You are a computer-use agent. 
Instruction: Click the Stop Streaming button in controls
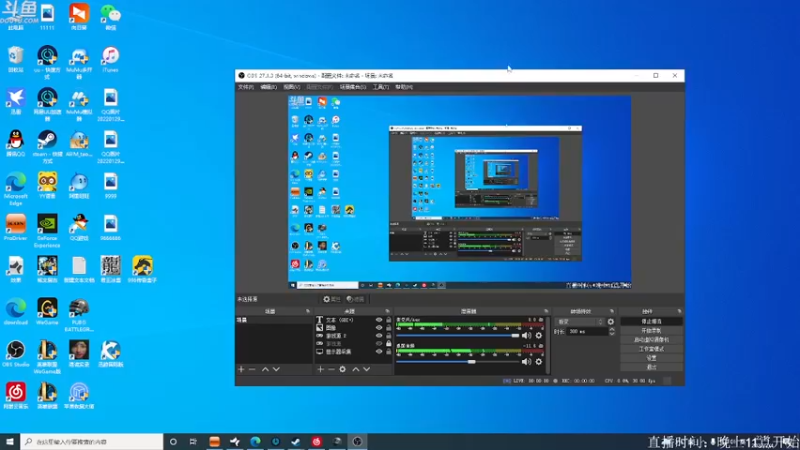click(x=652, y=321)
